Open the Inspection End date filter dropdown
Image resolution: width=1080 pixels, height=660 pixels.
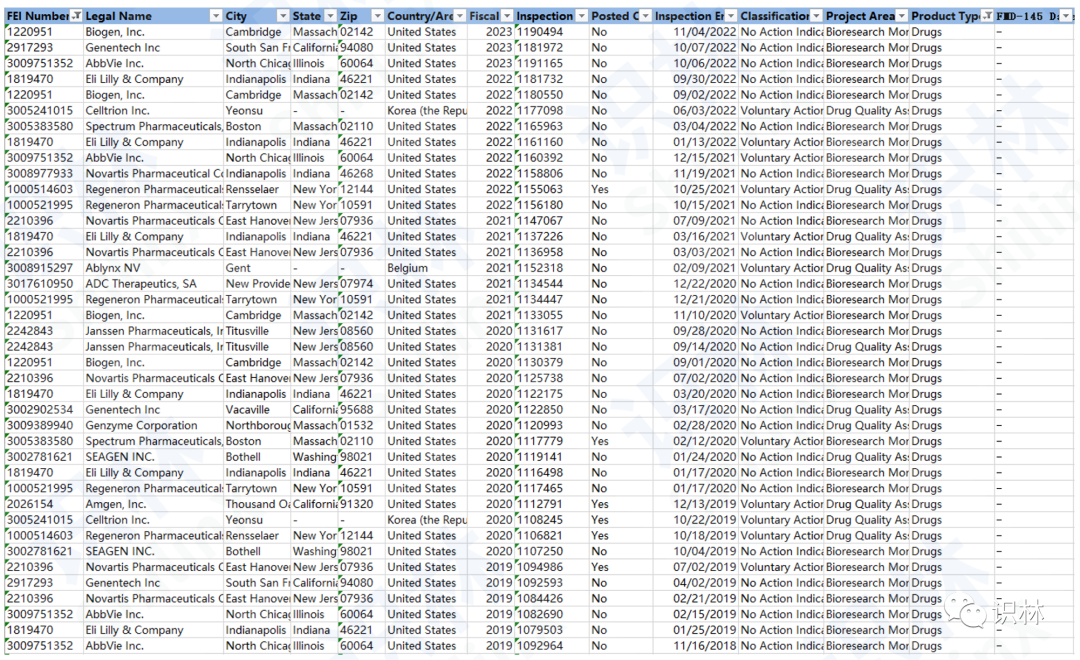coord(730,16)
